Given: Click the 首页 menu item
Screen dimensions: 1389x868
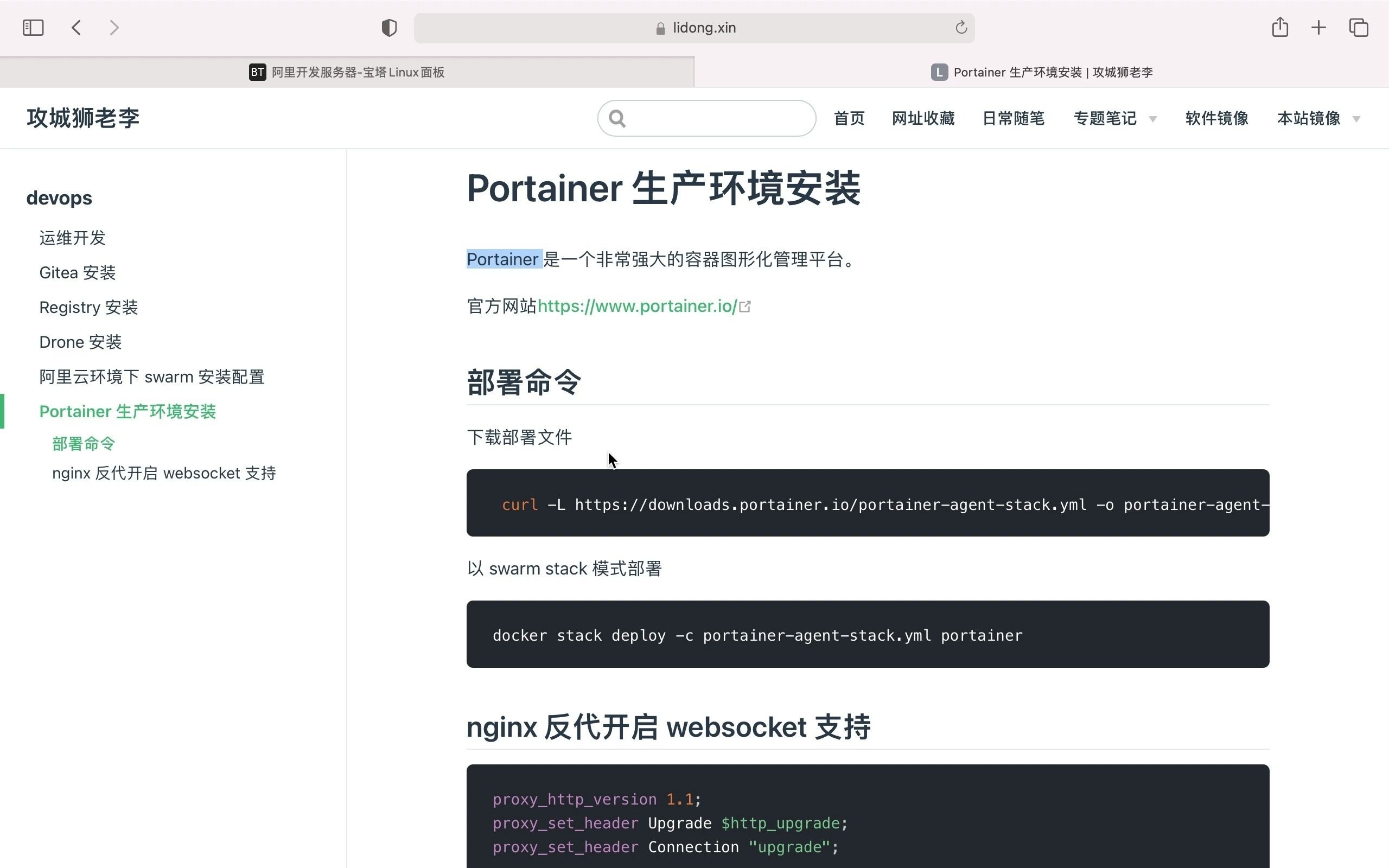Looking at the screenshot, I should [x=849, y=118].
